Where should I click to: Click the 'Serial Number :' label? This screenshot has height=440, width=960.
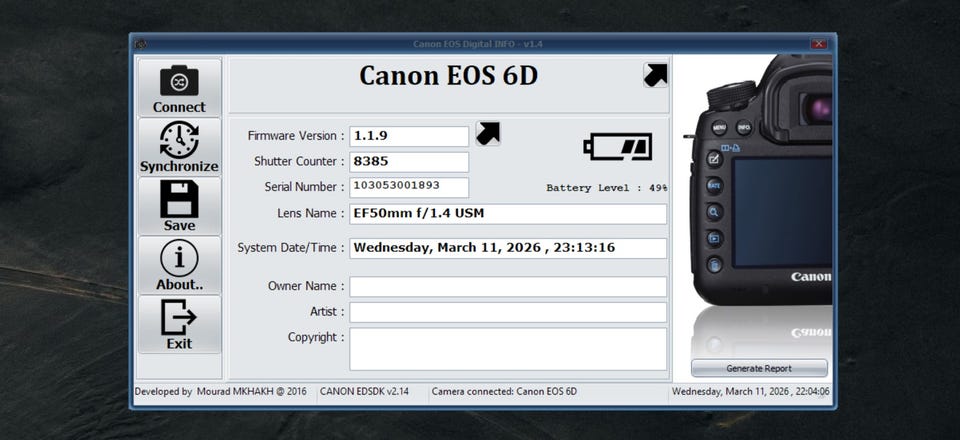pos(304,187)
